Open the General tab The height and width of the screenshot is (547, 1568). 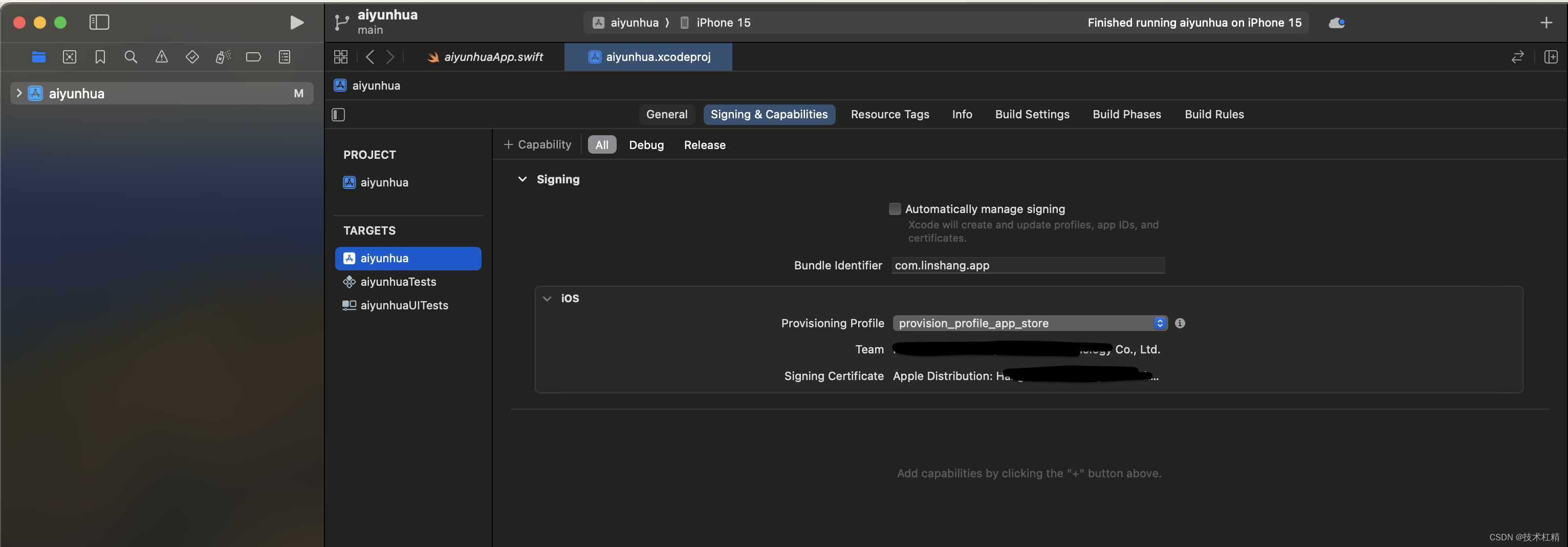pos(666,115)
